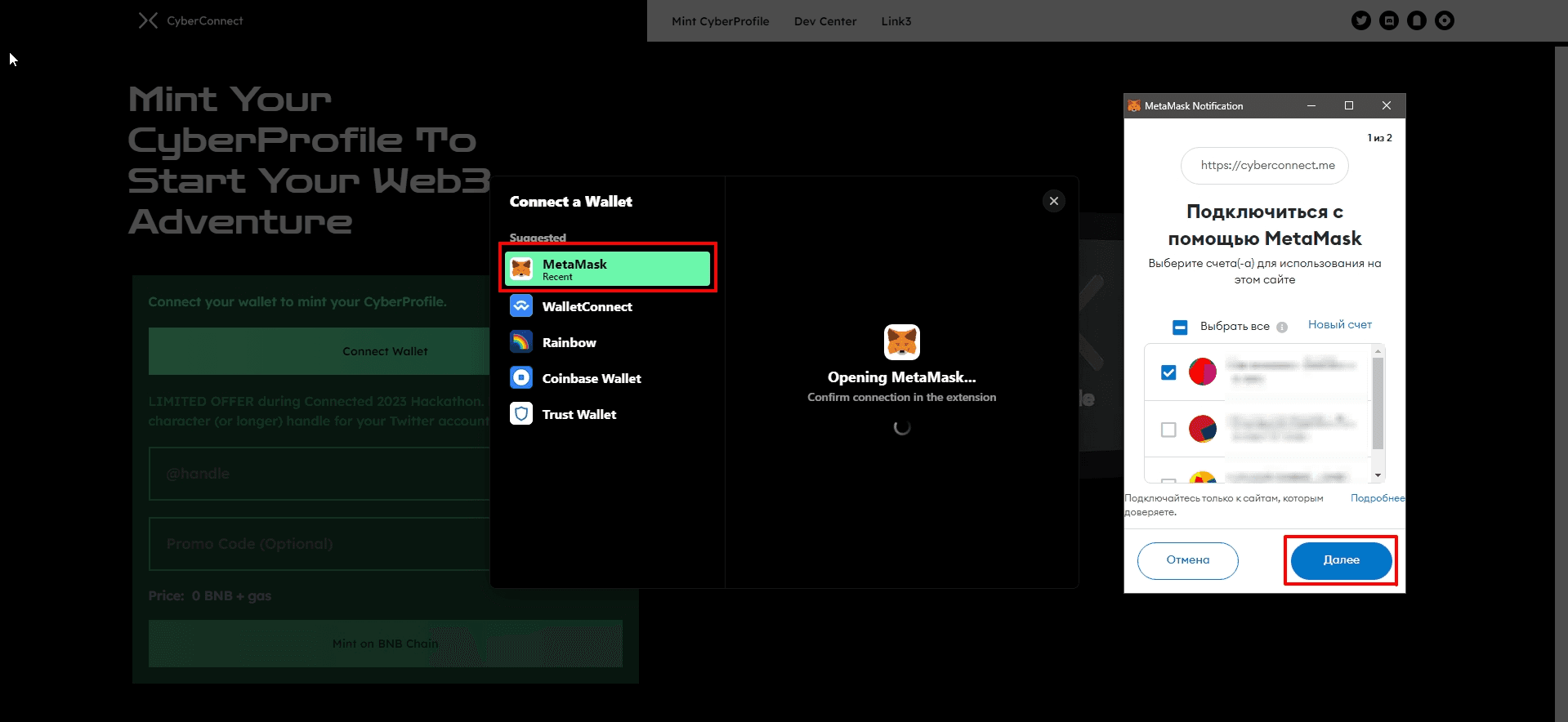Select MetaMask wallet option
Screen dimensions: 1568x722
coord(607,269)
